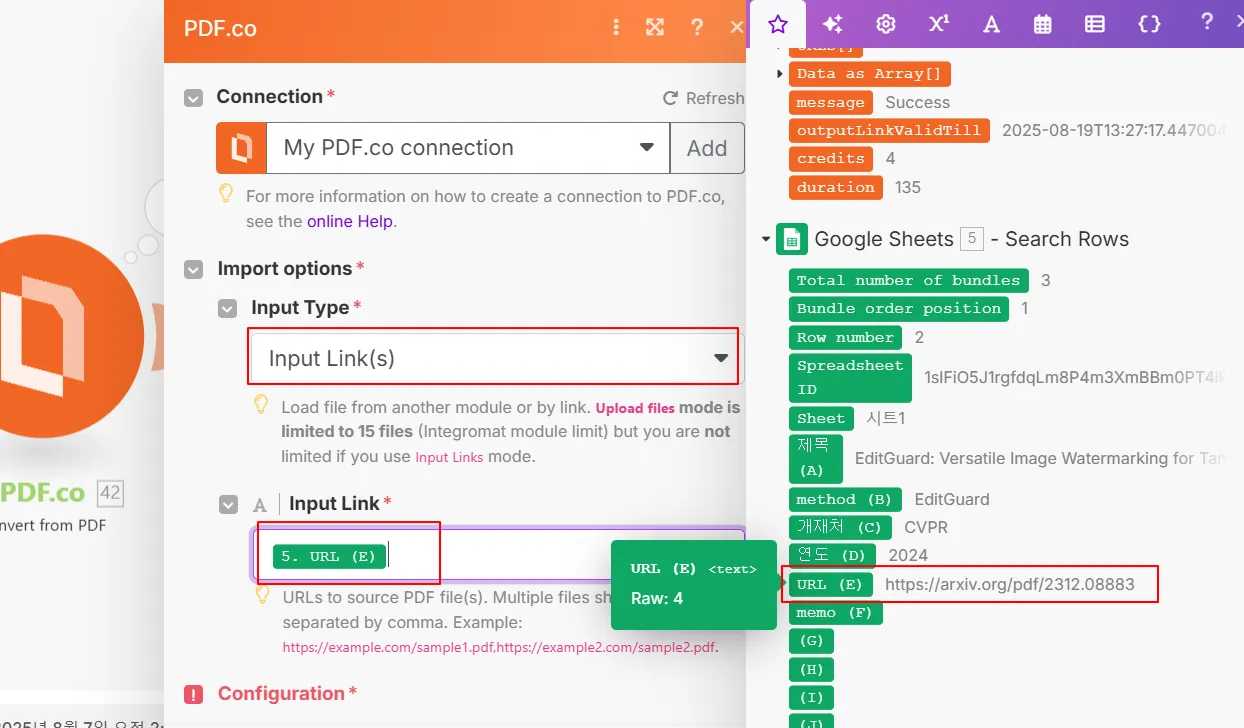Open the Input Link(s) type dropdown
The height and width of the screenshot is (728, 1244).
tap(495, 358)
